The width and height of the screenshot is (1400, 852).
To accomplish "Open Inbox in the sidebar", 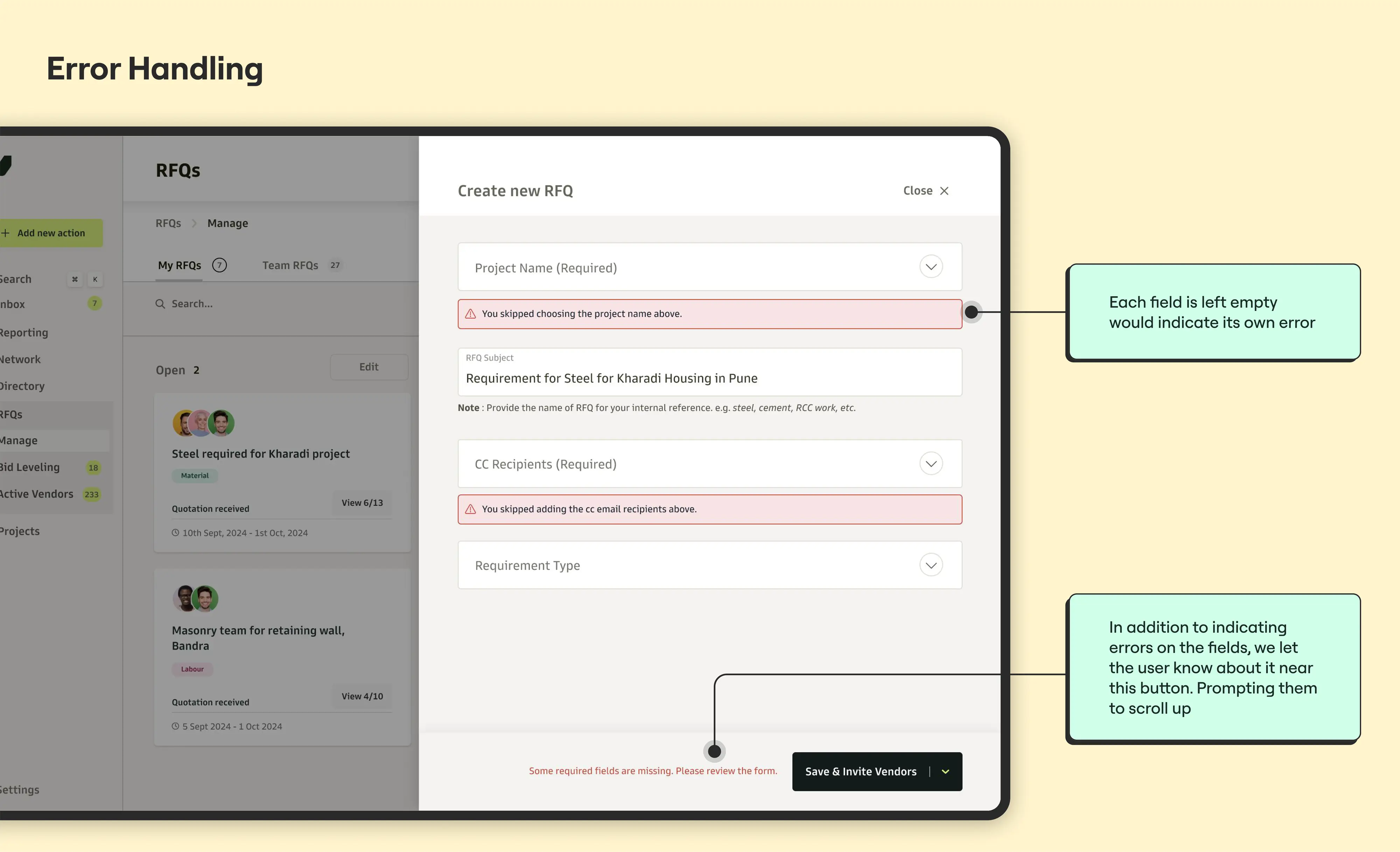I will coord(13,304).
